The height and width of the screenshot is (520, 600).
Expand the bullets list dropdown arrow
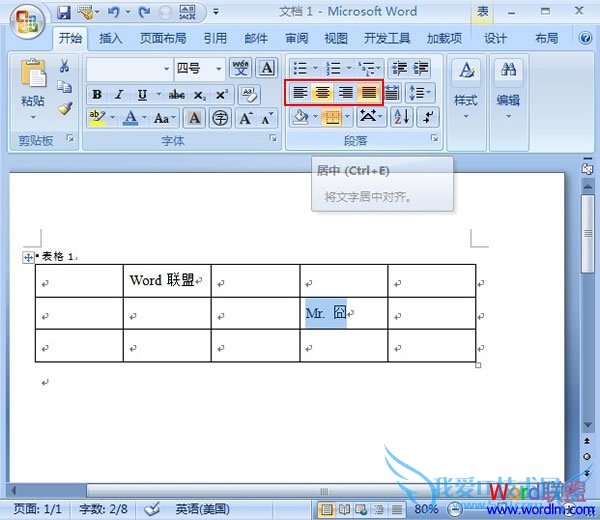click(315, 68)
